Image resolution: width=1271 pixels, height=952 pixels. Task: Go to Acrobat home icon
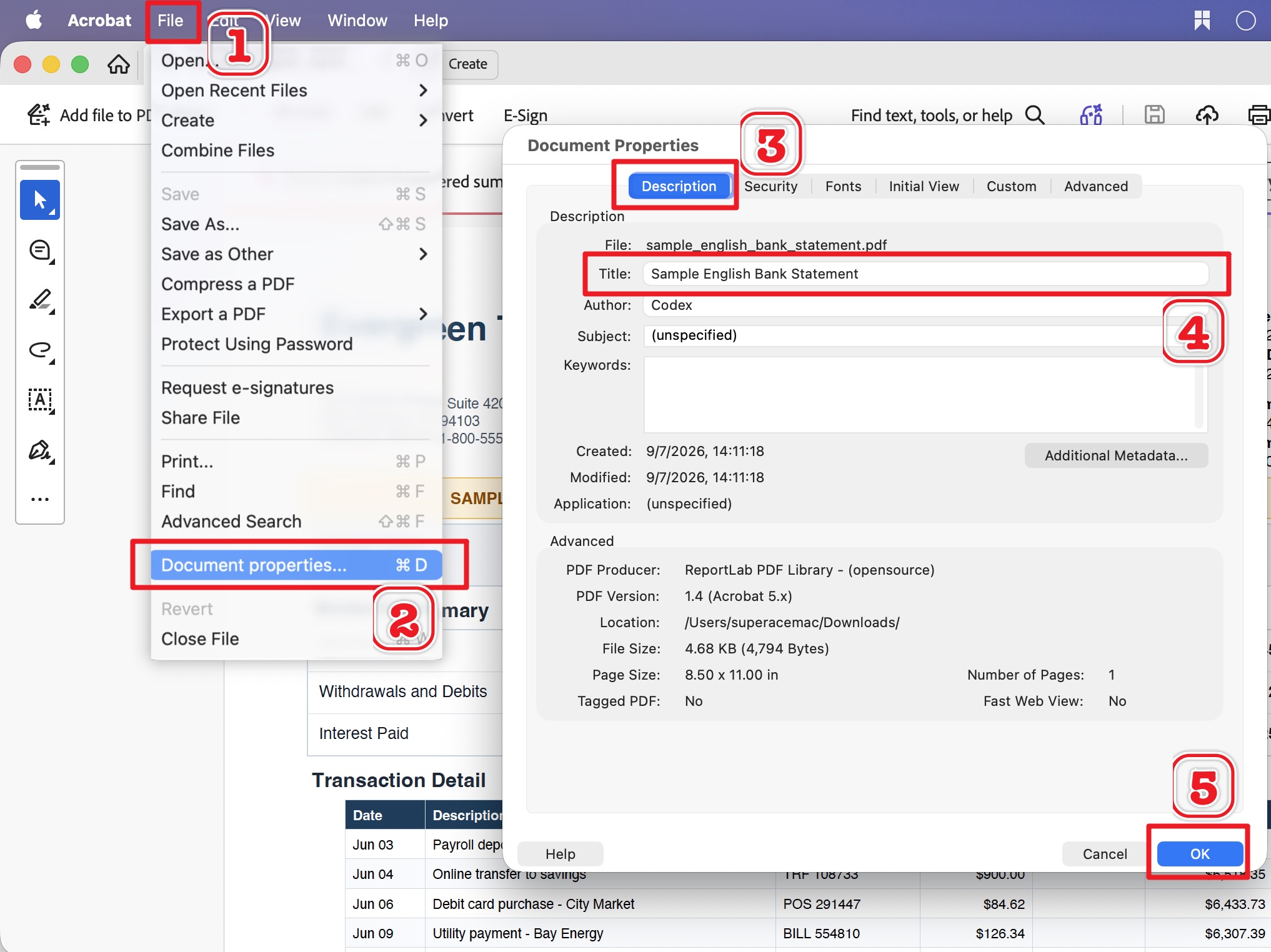pos(118,64)
